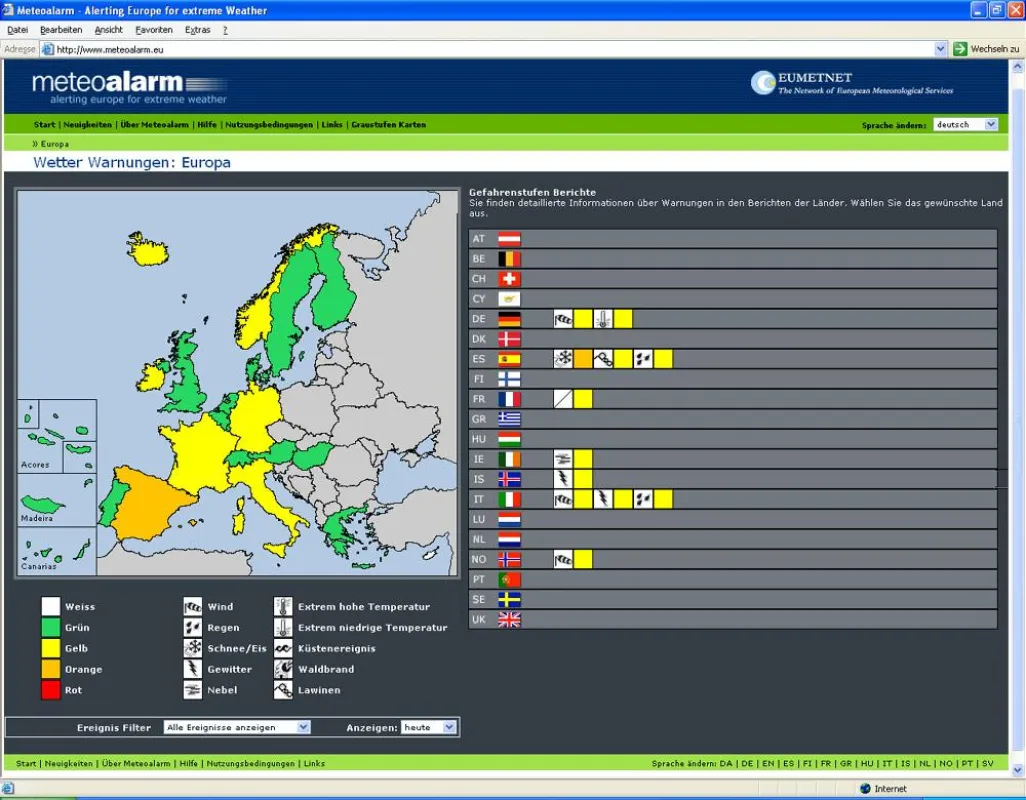Click the Portugal flag in PT row
This screenshot has height=800, width=1026.
coord(509,580)
